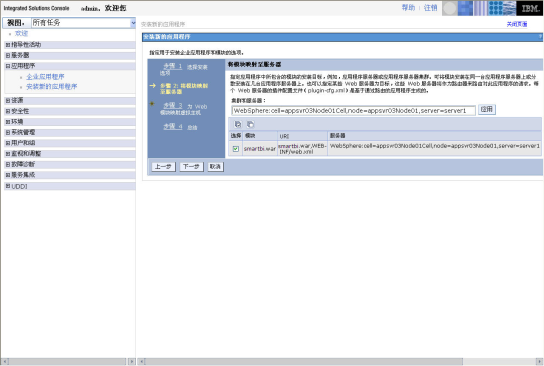This screenshot has width=544, height=366.
Task: Open the 企业应用程序 link
Action: [x=45, y=77]
